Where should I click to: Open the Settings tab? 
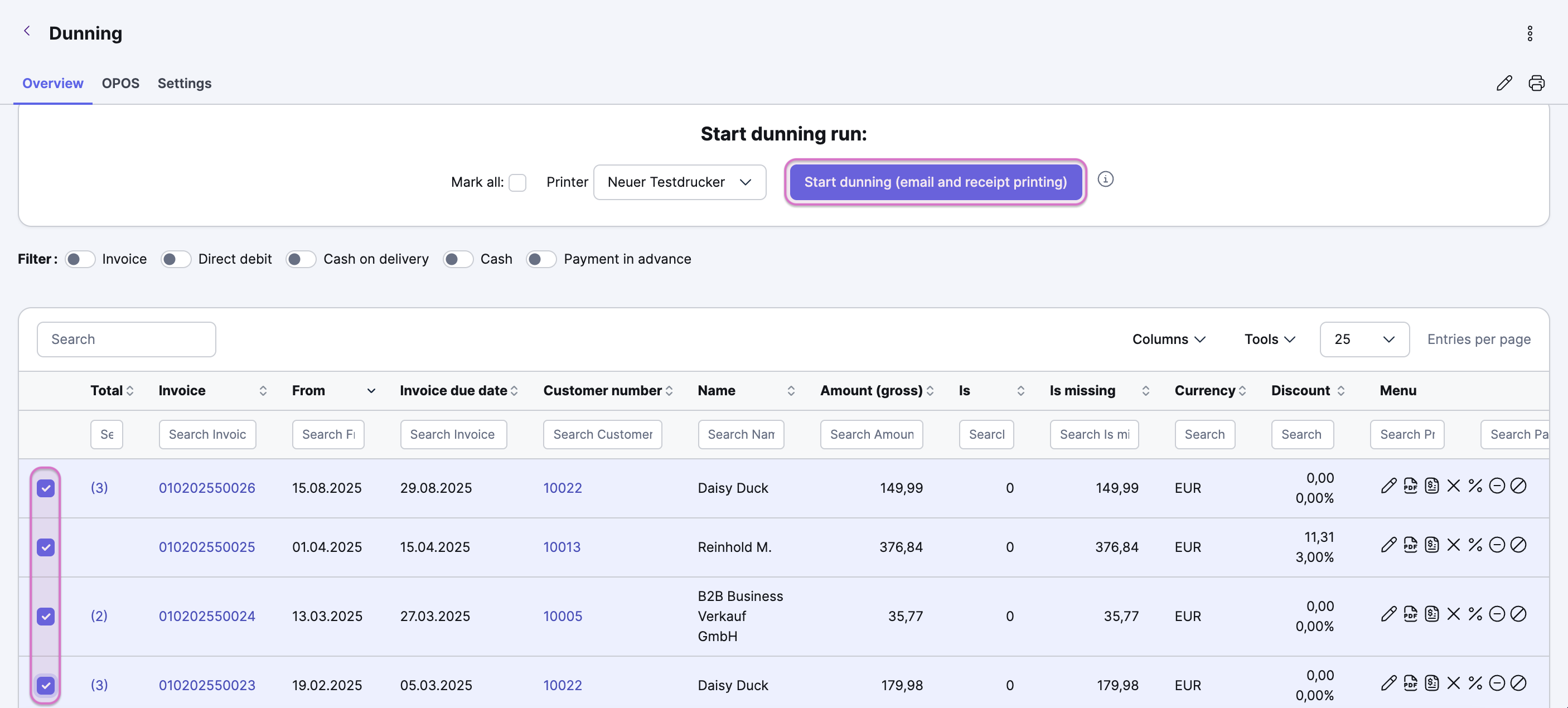point(185,84)
